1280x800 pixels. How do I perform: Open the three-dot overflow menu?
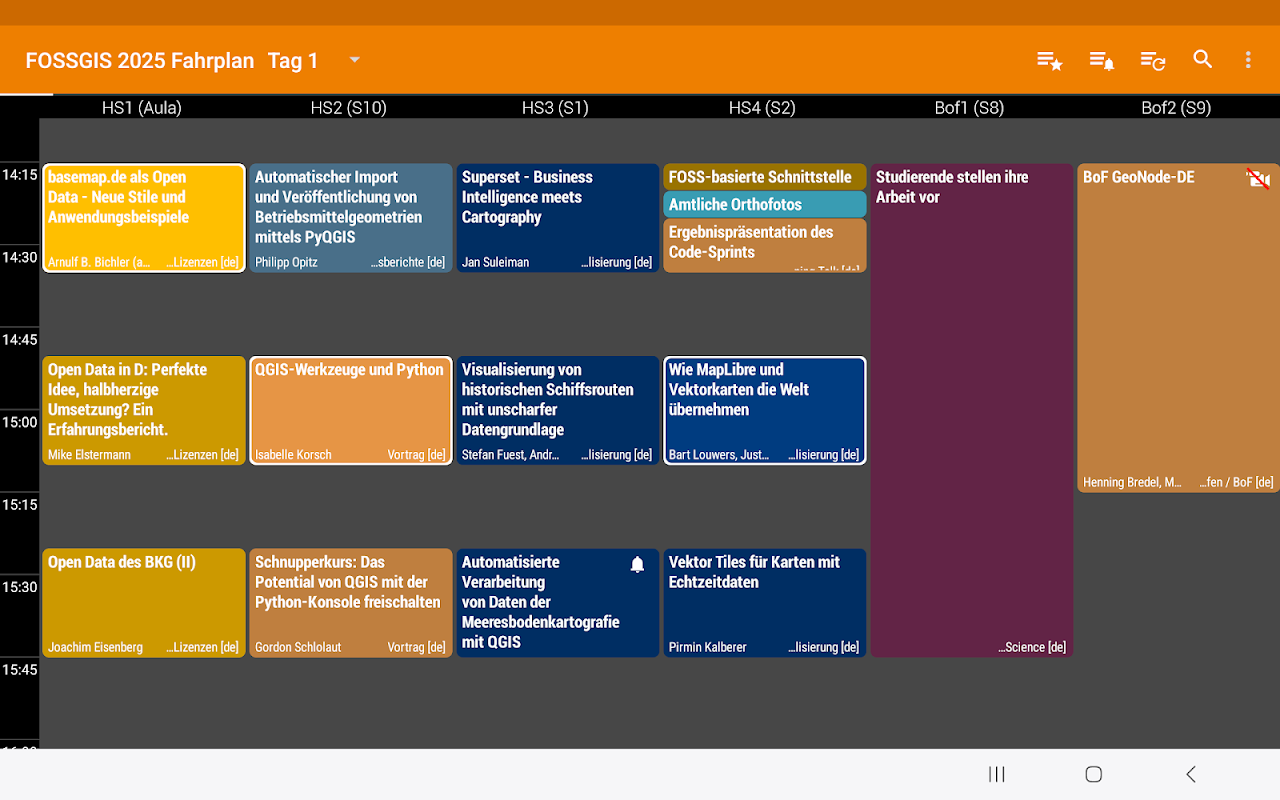[1248, 60]
